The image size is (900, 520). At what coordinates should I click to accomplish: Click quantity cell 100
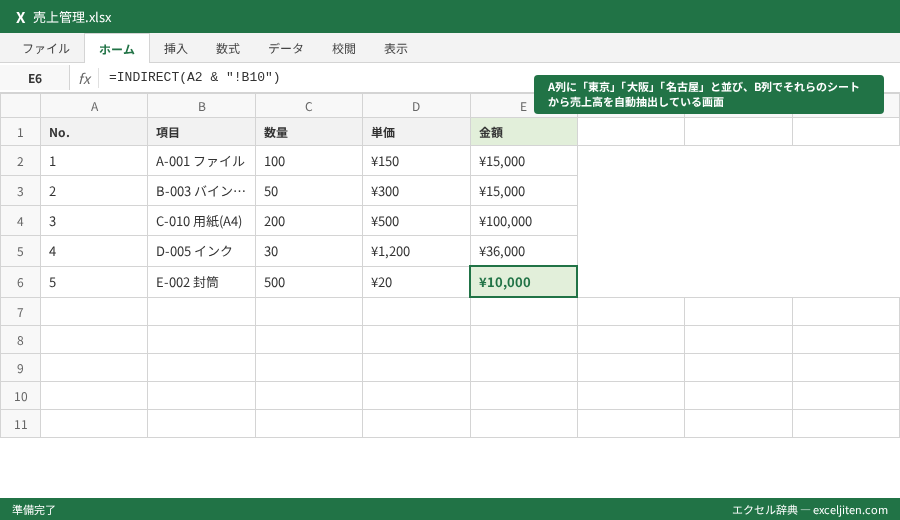(x=309, y=161)
